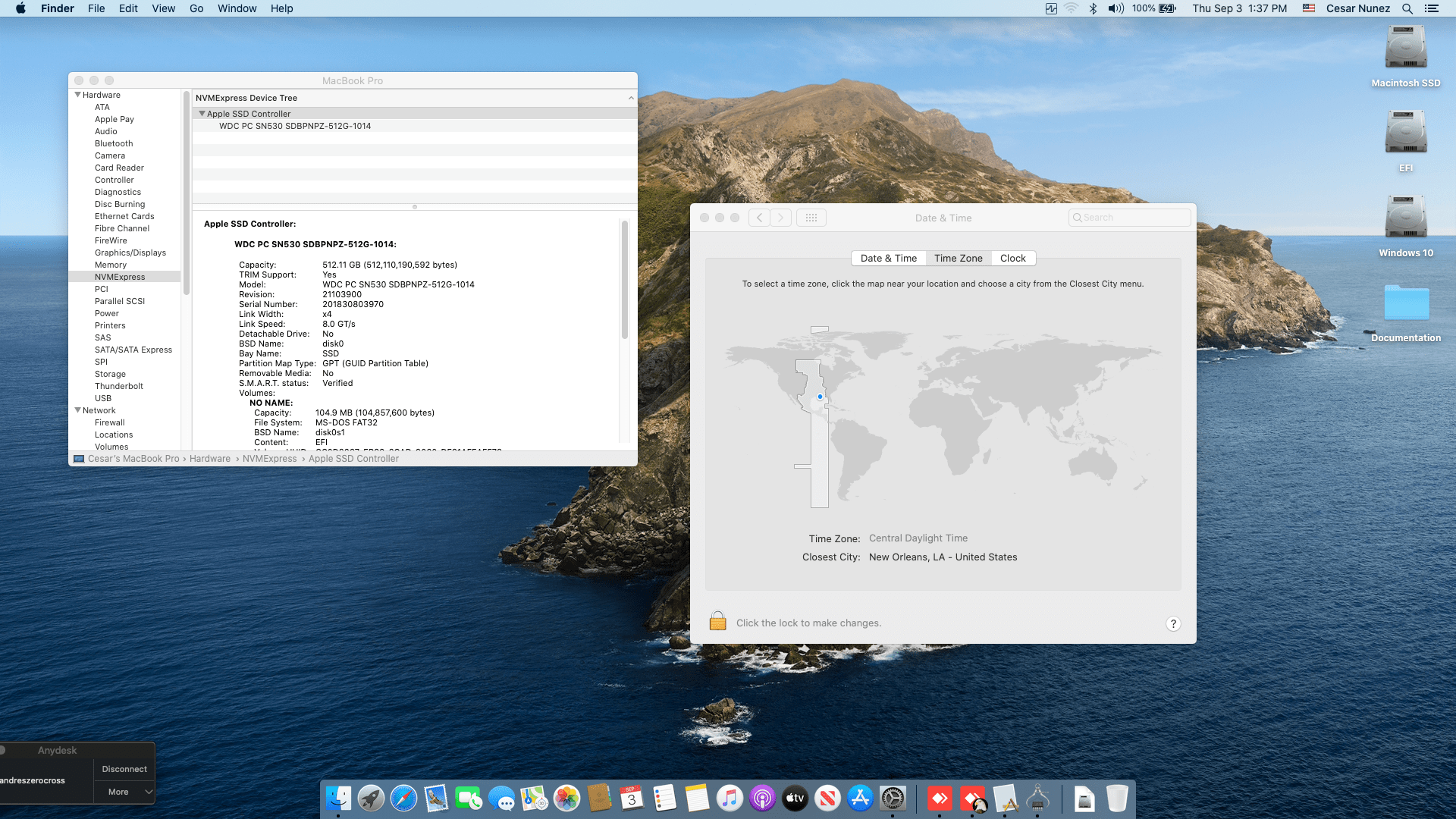
Task: Open the Macintosh SSD desktop drive
Action: tap(1406, 57)
